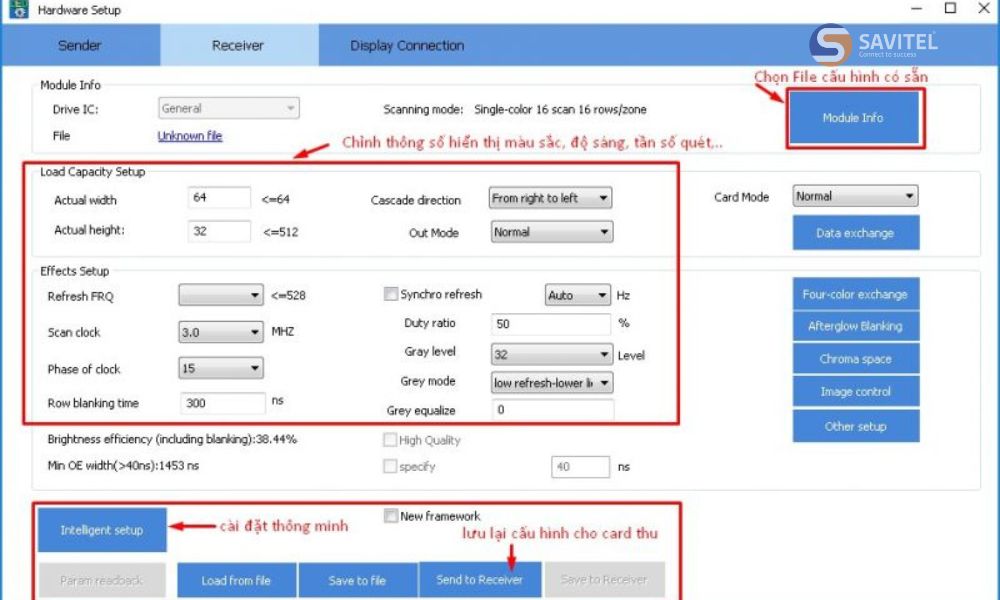Open the Unknown file link
This screenshot has height=600, width=1000.
(190, 136)
